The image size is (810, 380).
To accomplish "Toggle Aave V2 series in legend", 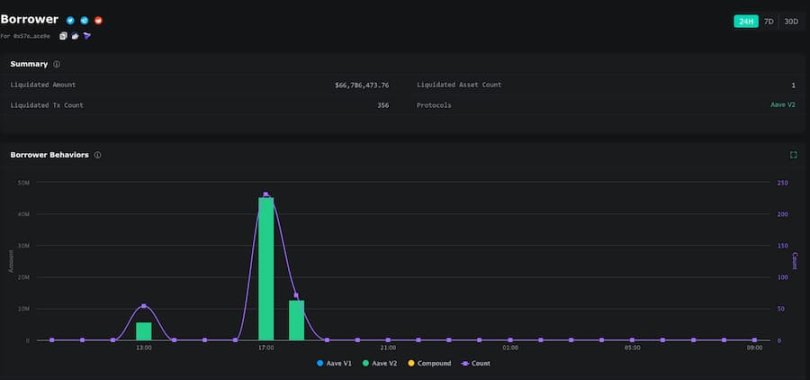I will pyautogui.click(x=380, y=363).
